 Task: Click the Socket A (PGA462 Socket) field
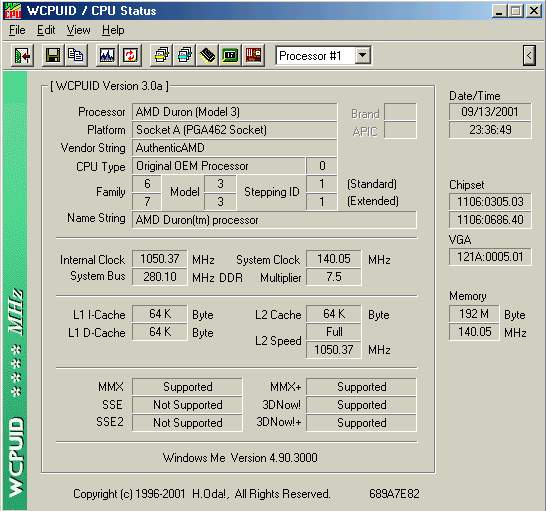coord(234,130)
